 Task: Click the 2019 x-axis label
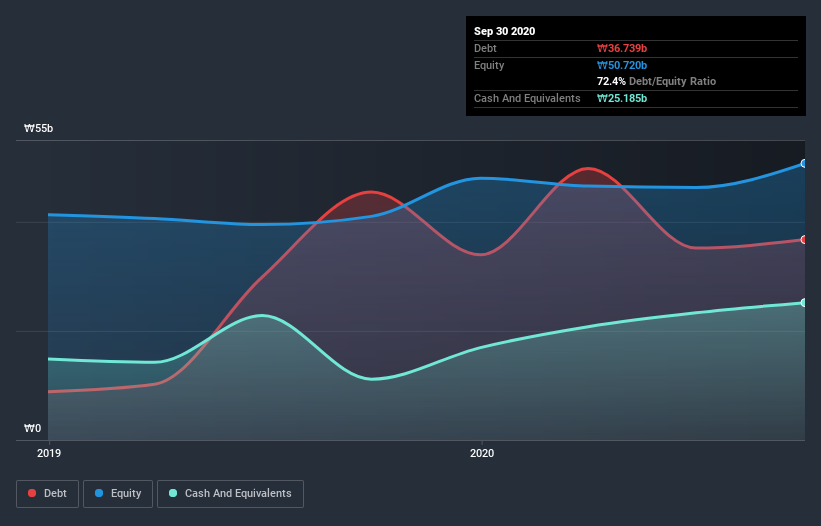49,453
